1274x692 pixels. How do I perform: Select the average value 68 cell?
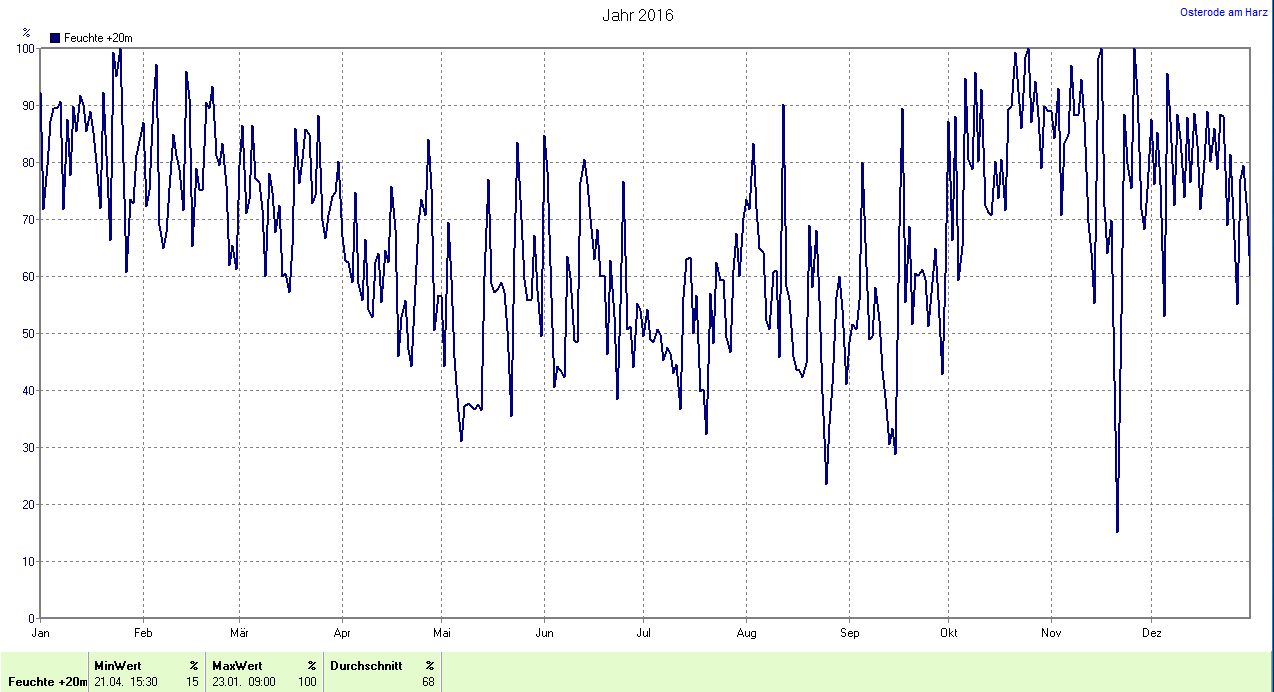[427, 682]
